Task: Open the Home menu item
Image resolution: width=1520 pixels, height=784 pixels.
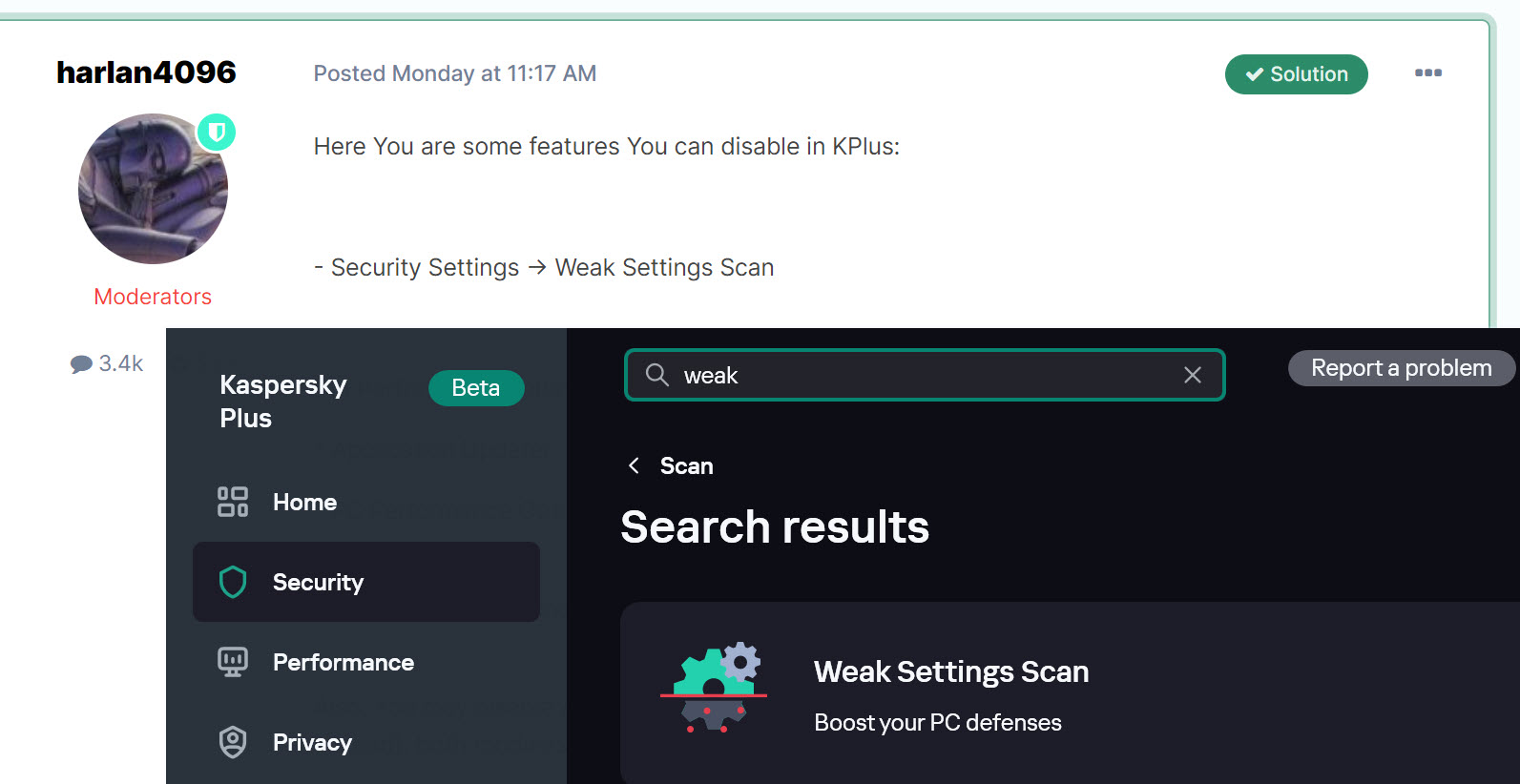Action: pos(304,503)
